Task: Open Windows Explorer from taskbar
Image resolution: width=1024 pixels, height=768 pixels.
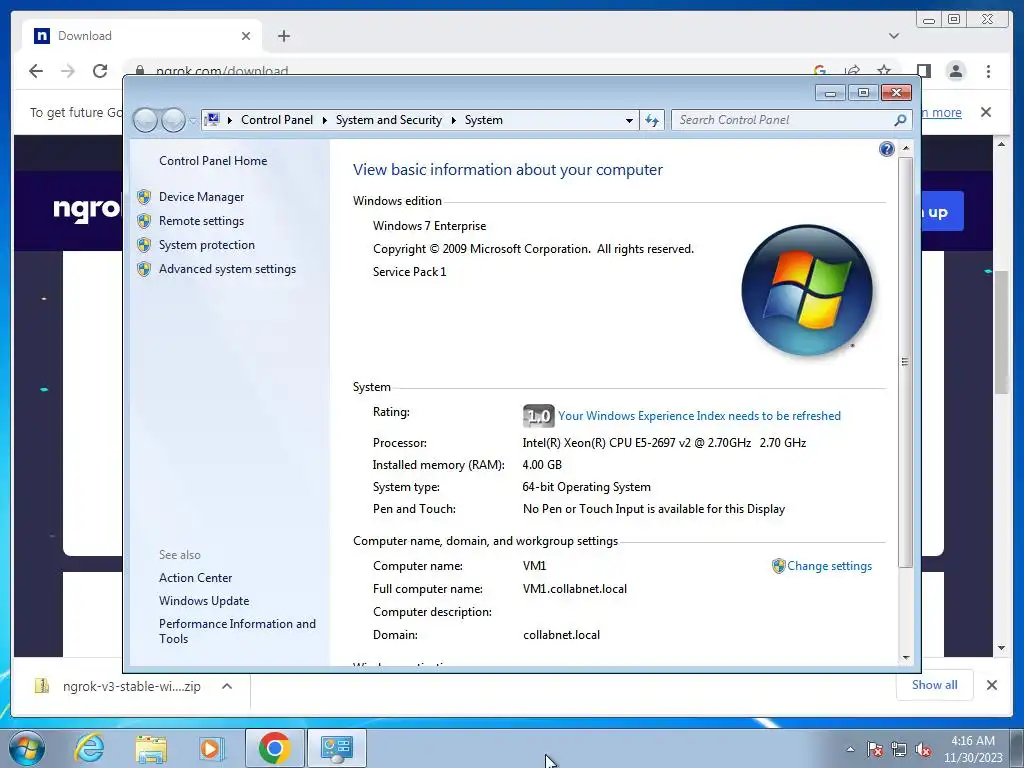Action: [151, 748]
